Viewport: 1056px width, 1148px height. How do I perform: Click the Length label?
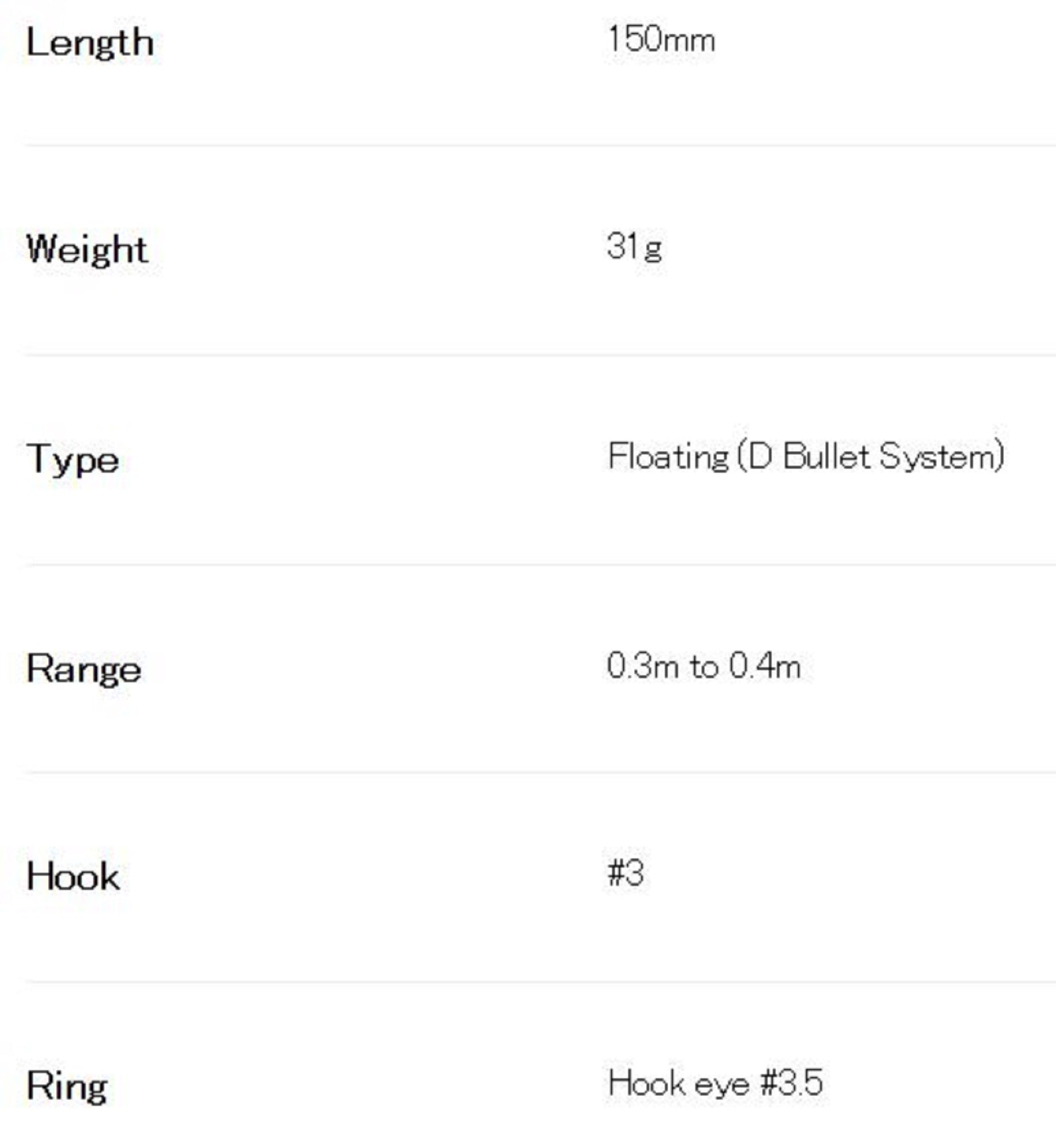pyautogui.click(x=90, y=43)
